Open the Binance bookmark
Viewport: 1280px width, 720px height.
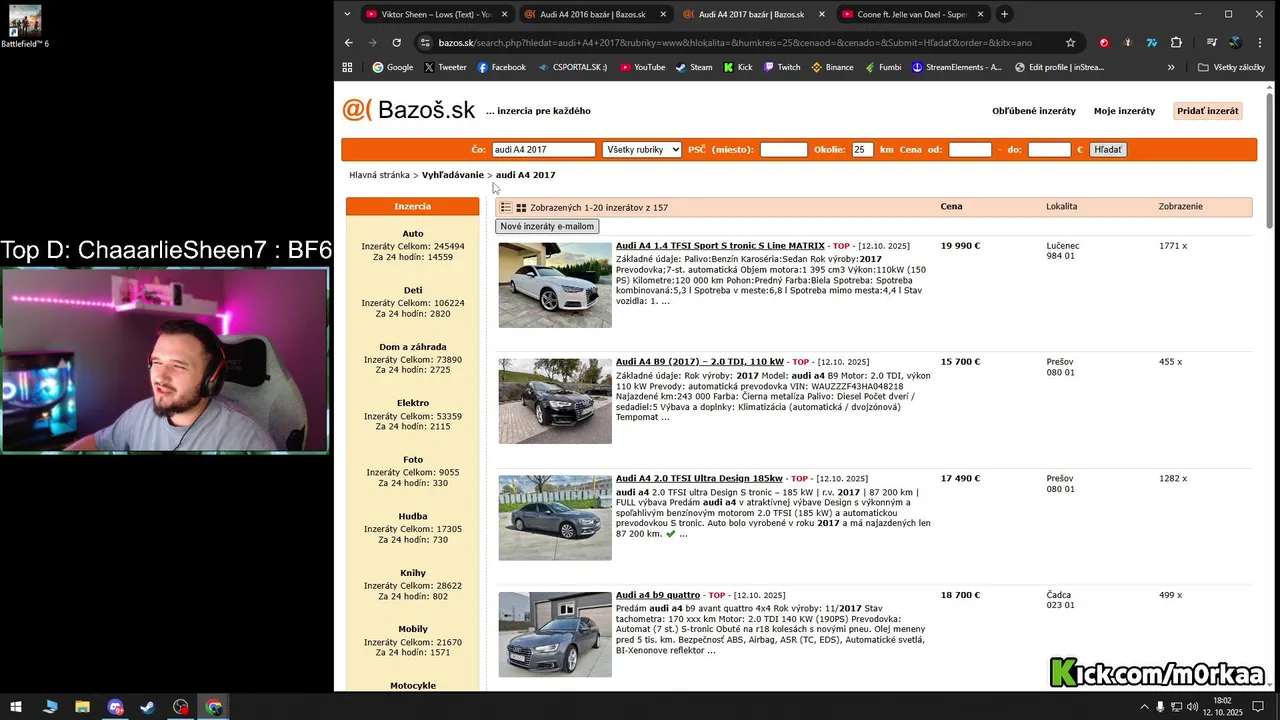point(832,67)
